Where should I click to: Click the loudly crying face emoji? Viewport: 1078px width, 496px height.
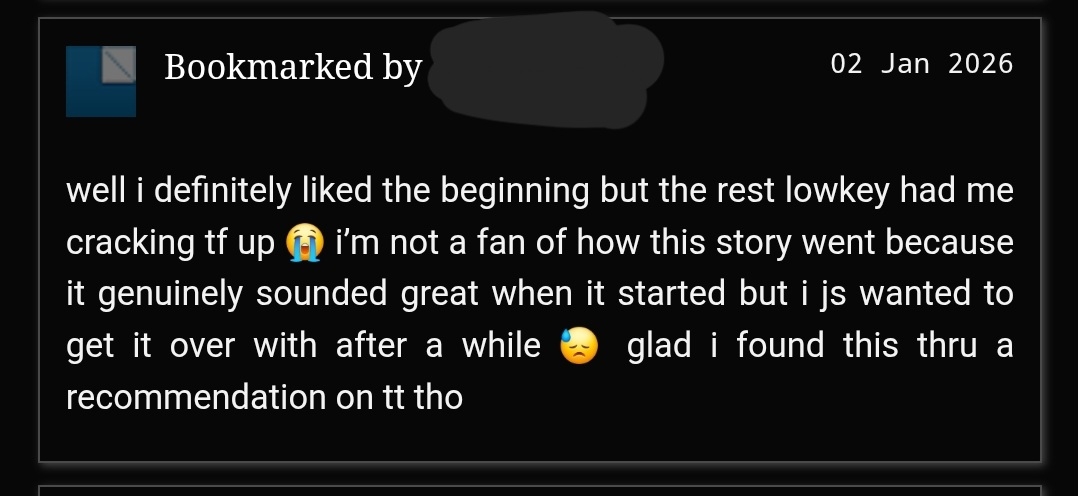point(305,243)
